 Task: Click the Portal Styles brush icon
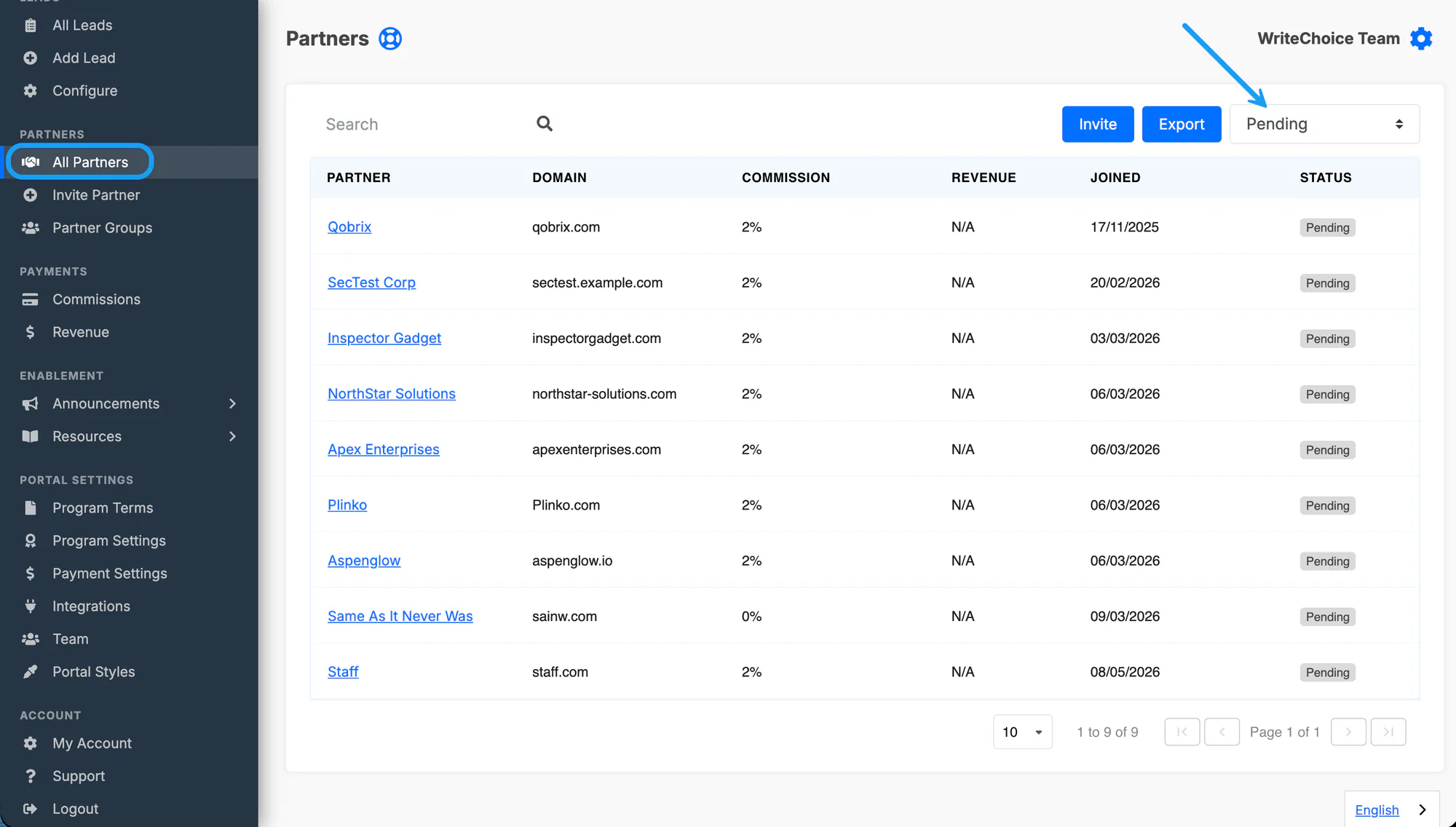tap(30, 671)
